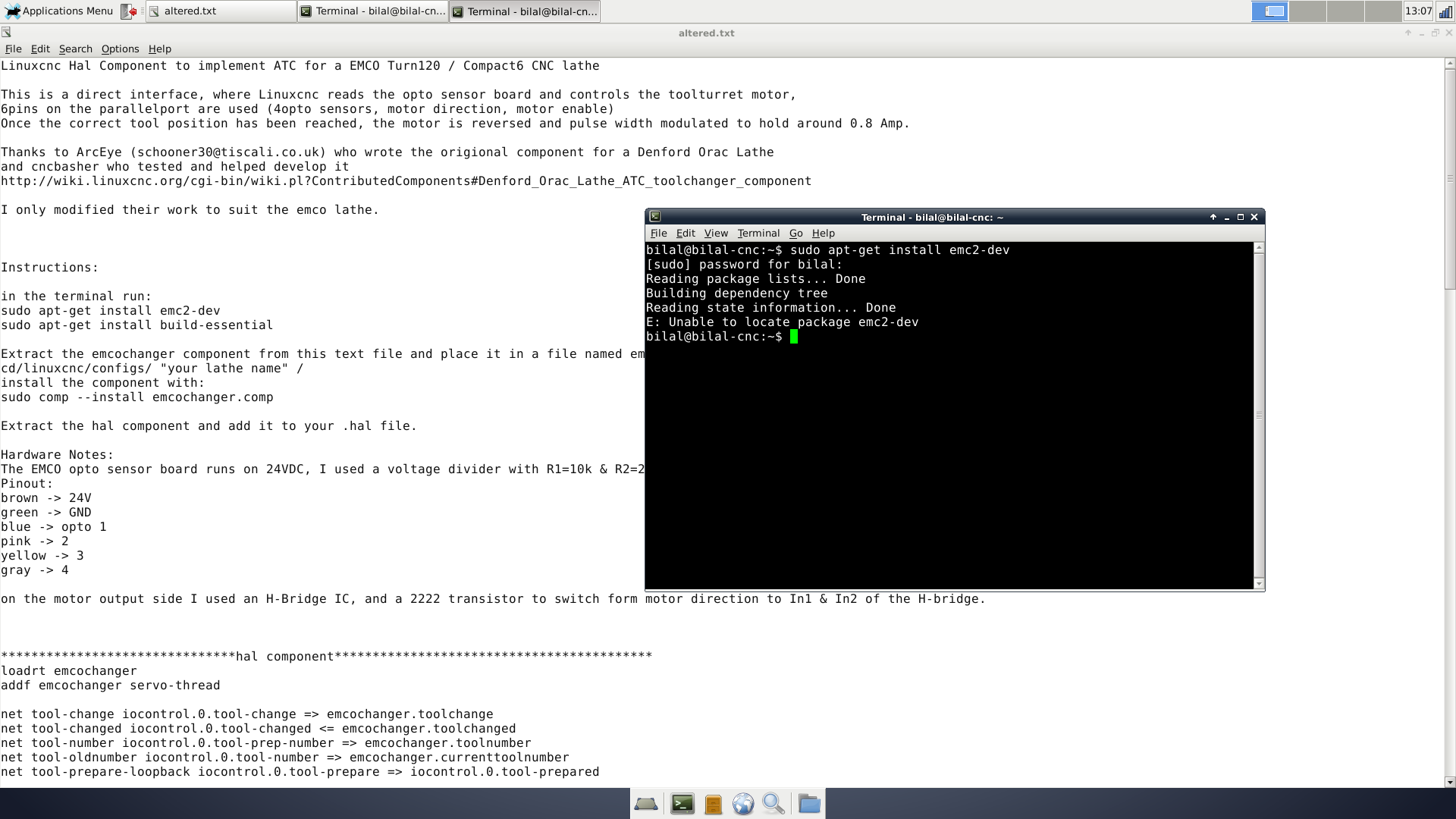
Task: Click 'net tool-prepare-loopback' line in editor
Action: click(x=300, y=772)
